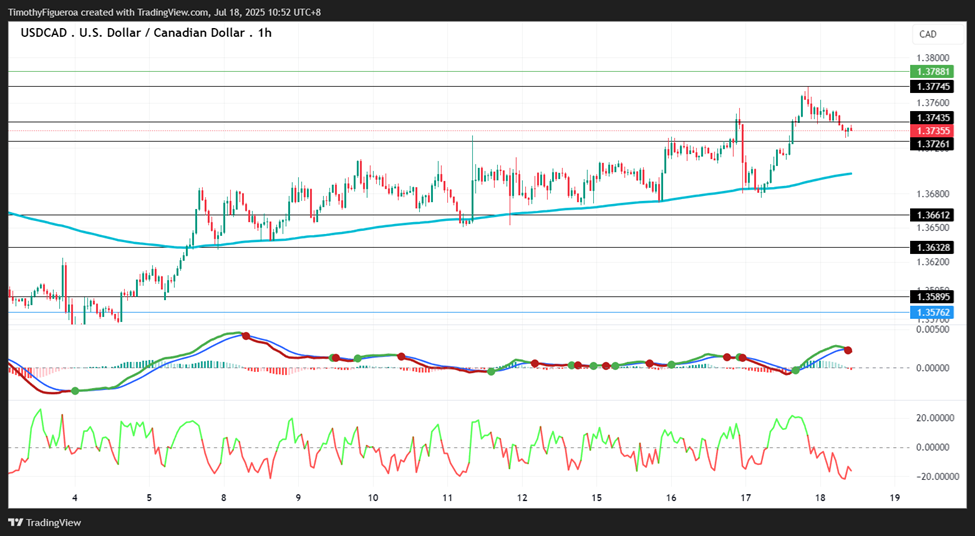
Task: Click the first green MACD crossover dot
Action: [75, 391]
